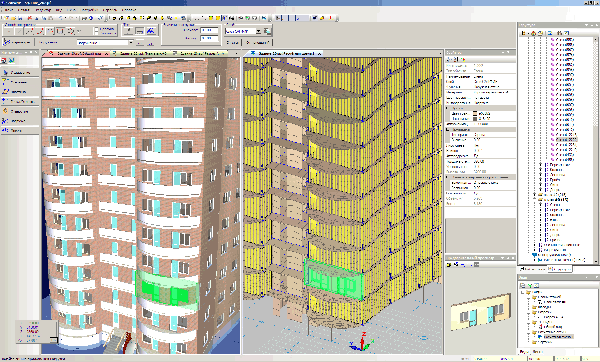Click the red-and-white icon atop the left tool panel
Viewport: 600px width, 362px height.
(x=4, y=60)
